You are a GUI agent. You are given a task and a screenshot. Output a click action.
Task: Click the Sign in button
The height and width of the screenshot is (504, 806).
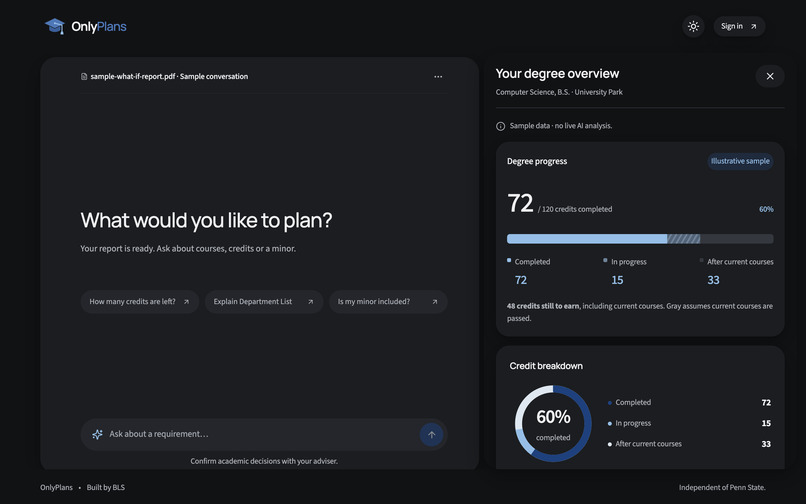(739, 26)
